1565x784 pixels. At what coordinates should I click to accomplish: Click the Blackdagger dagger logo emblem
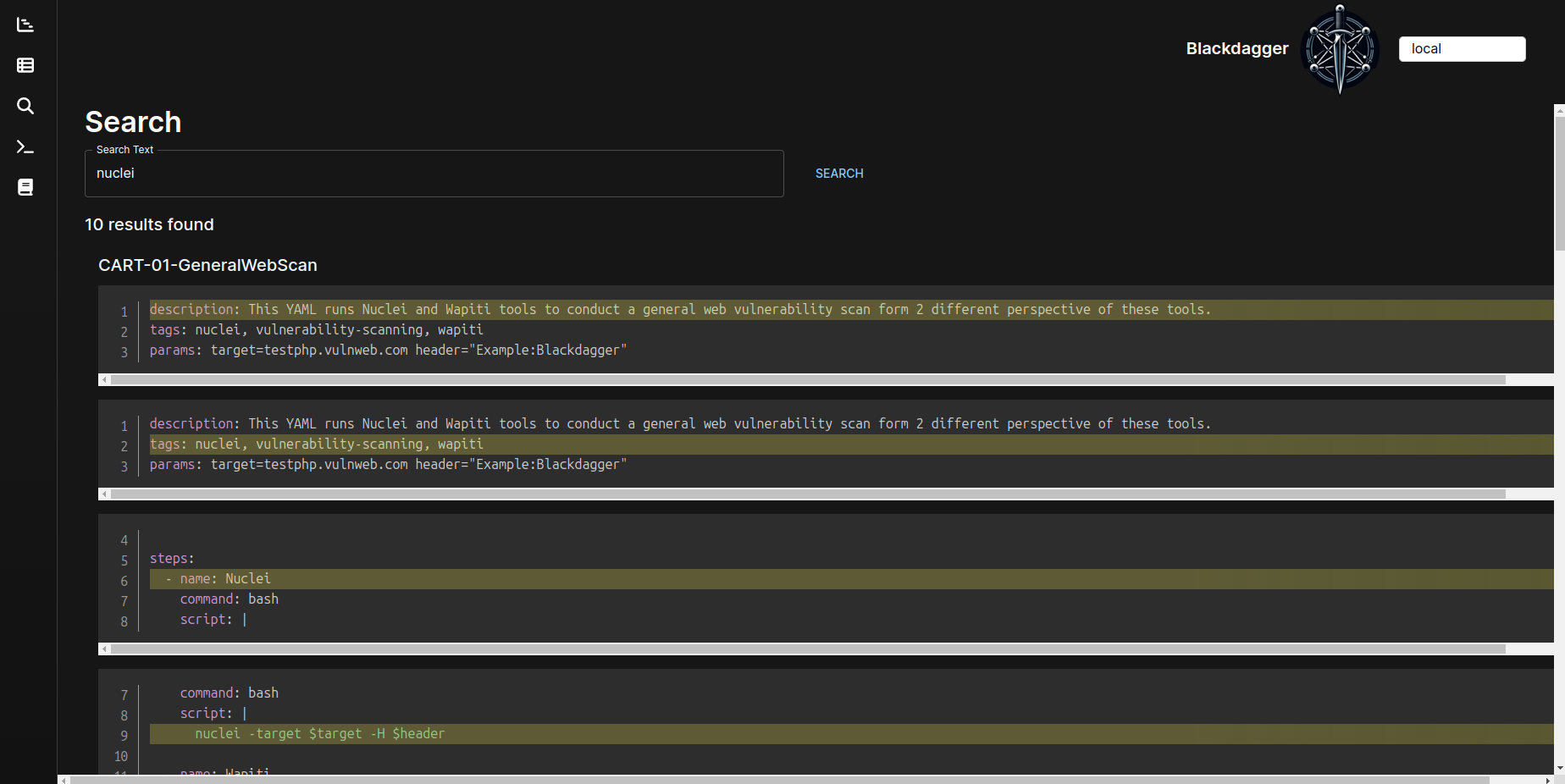(1340, 49)
